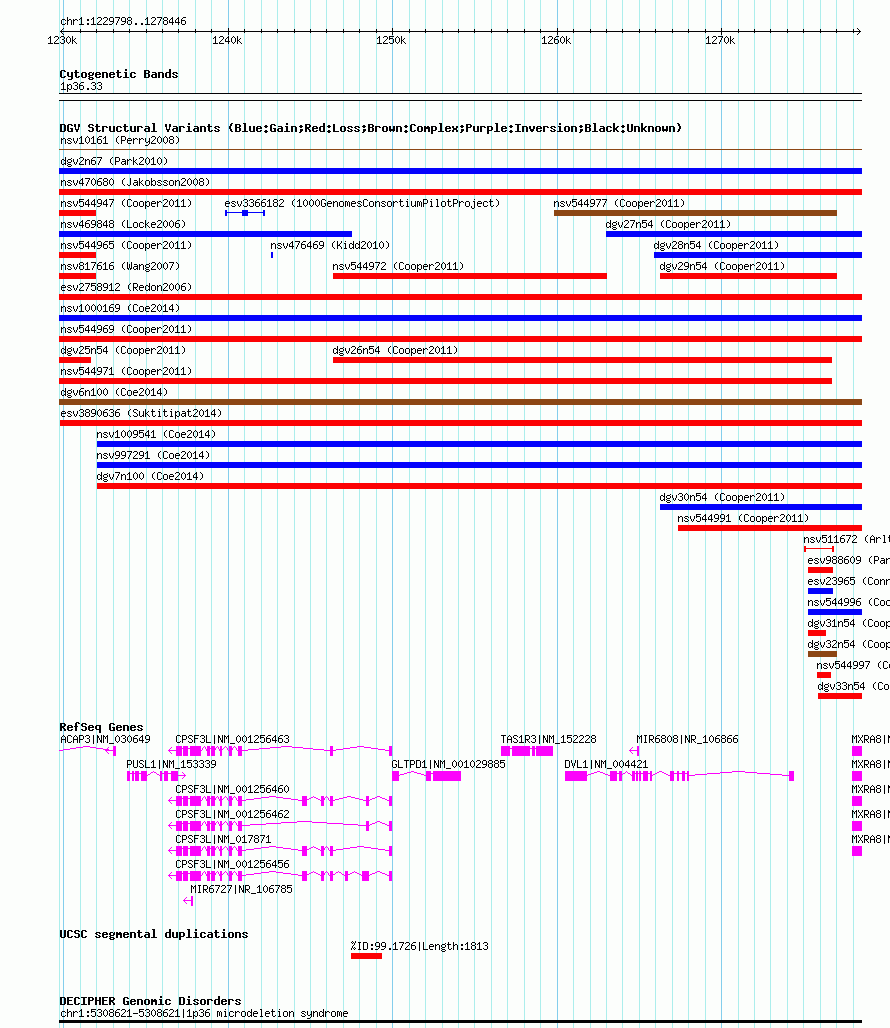Click the nsv470680 (Jakobsson2008) label
The width and height of the screenshot is (890, 1028).
(134, 182)
